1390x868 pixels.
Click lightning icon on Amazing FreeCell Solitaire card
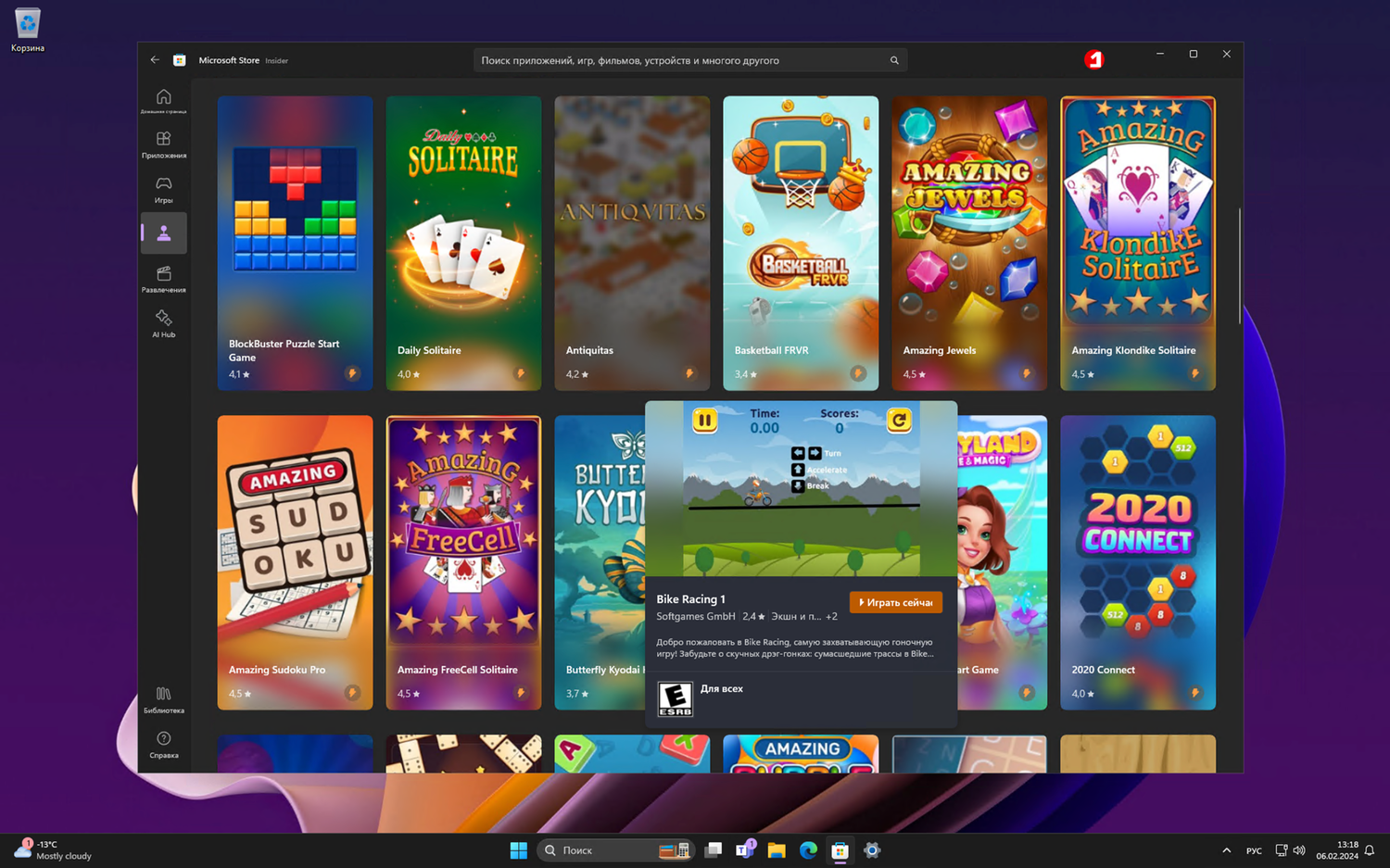pyautogui.click(x=521, y=693)
